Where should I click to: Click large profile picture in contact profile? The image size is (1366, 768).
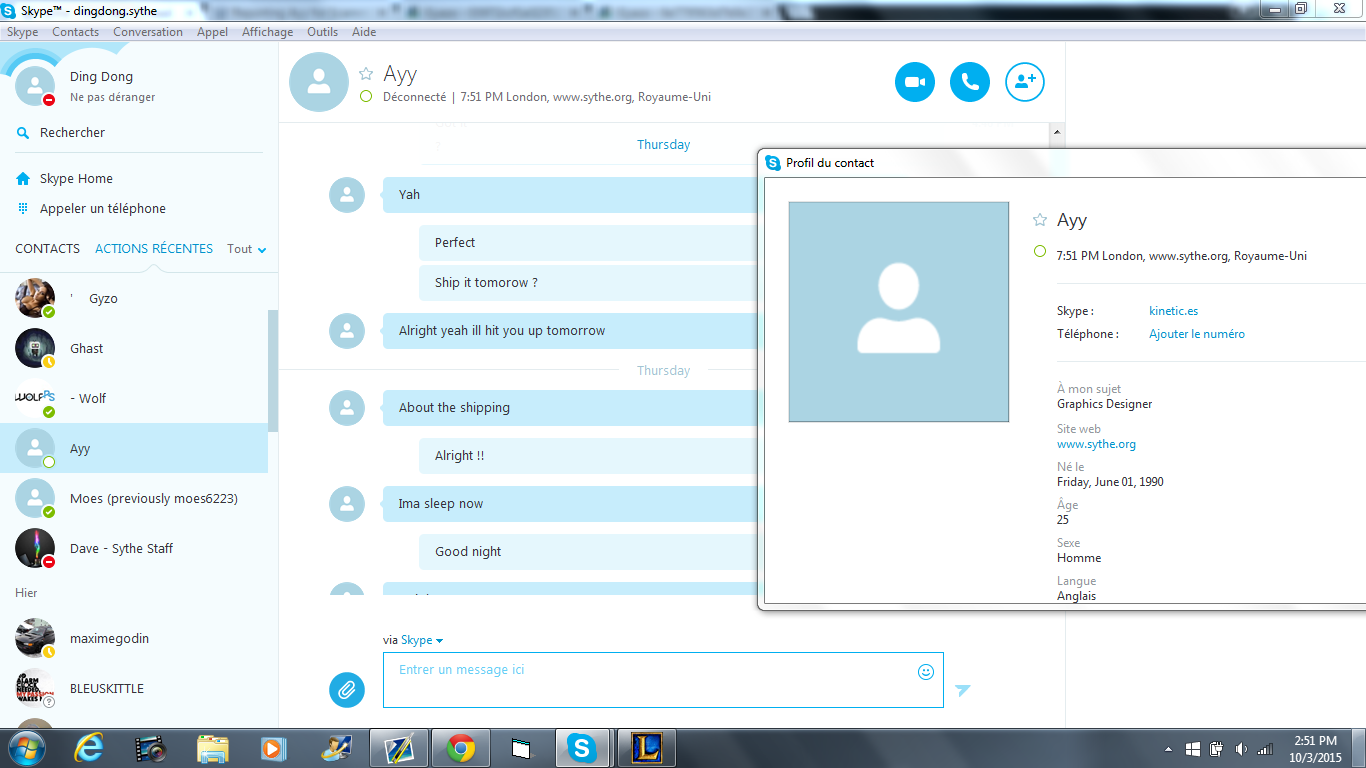coord(899,312)
